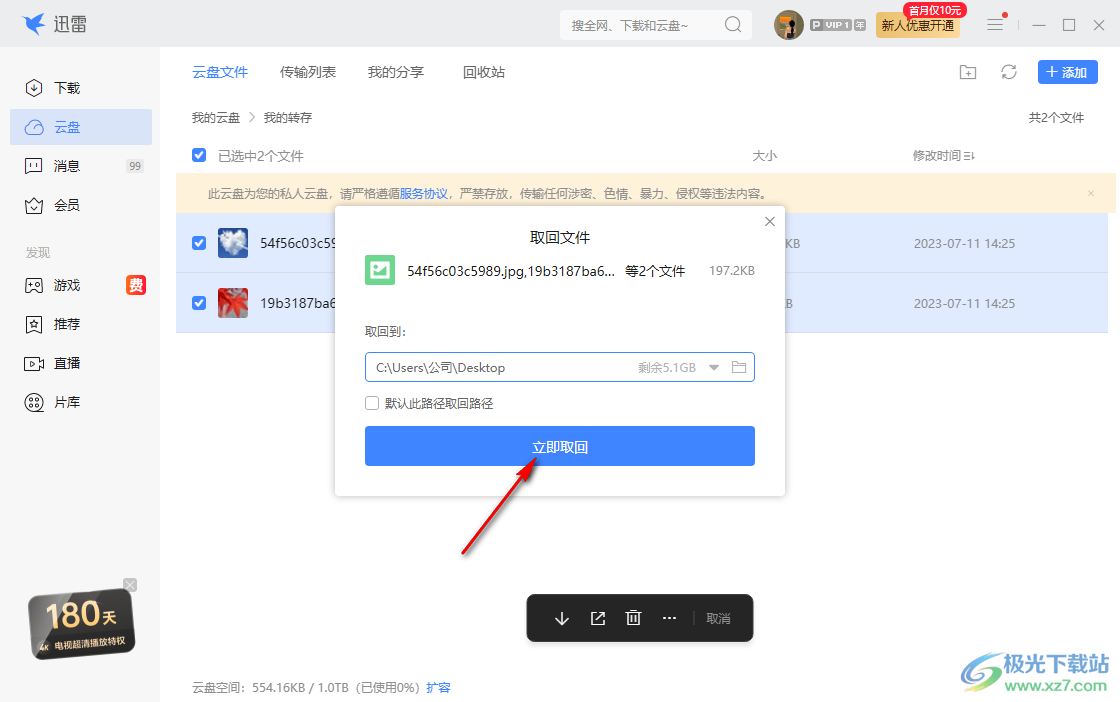Screen dimensions: 1120x702
Task: Uncheck the 19b3187ba6 file checkbox
Action: pos(199,303)
